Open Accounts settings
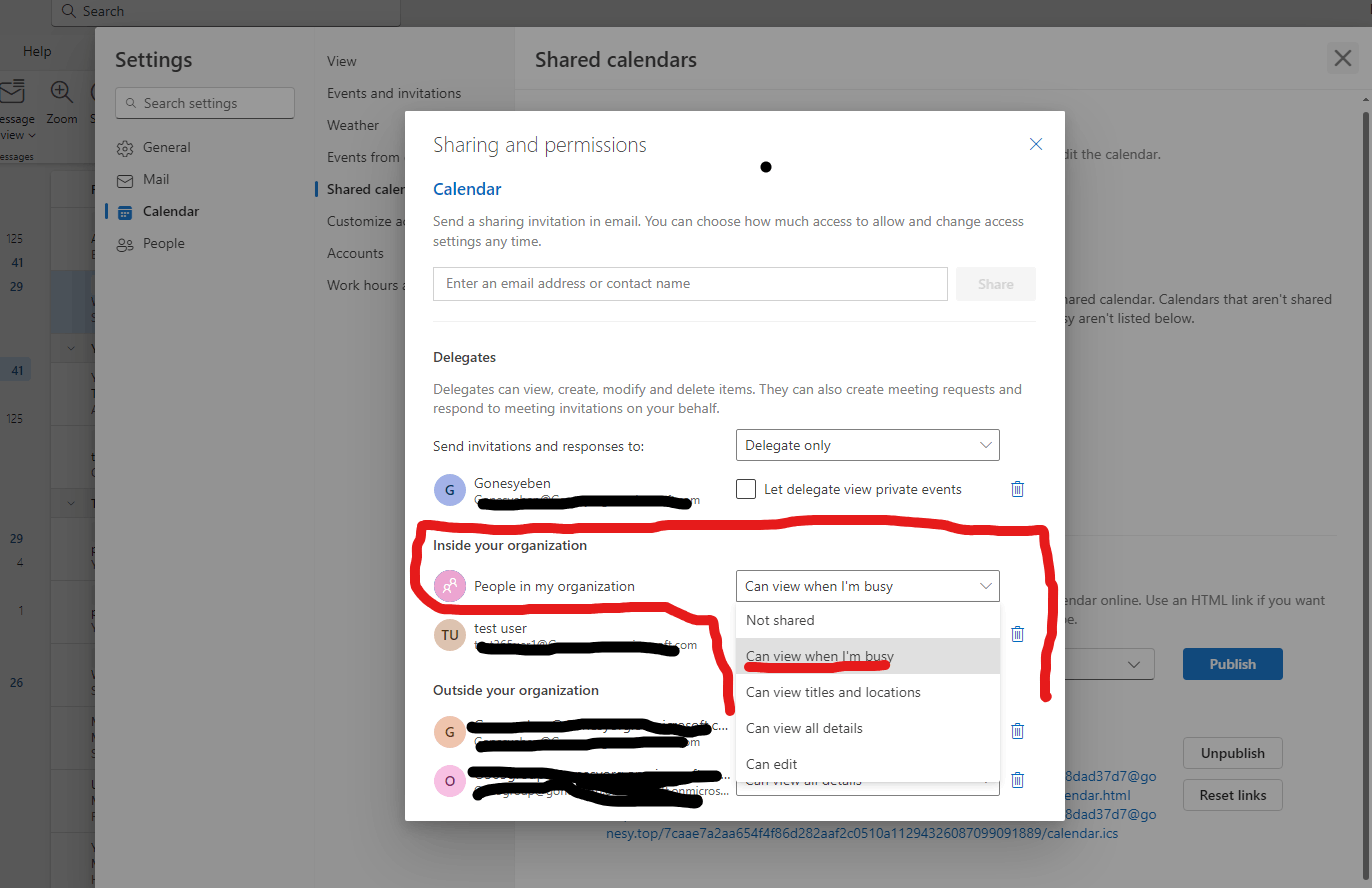This screenshot has width=1372, height=888. coord(355,253)
